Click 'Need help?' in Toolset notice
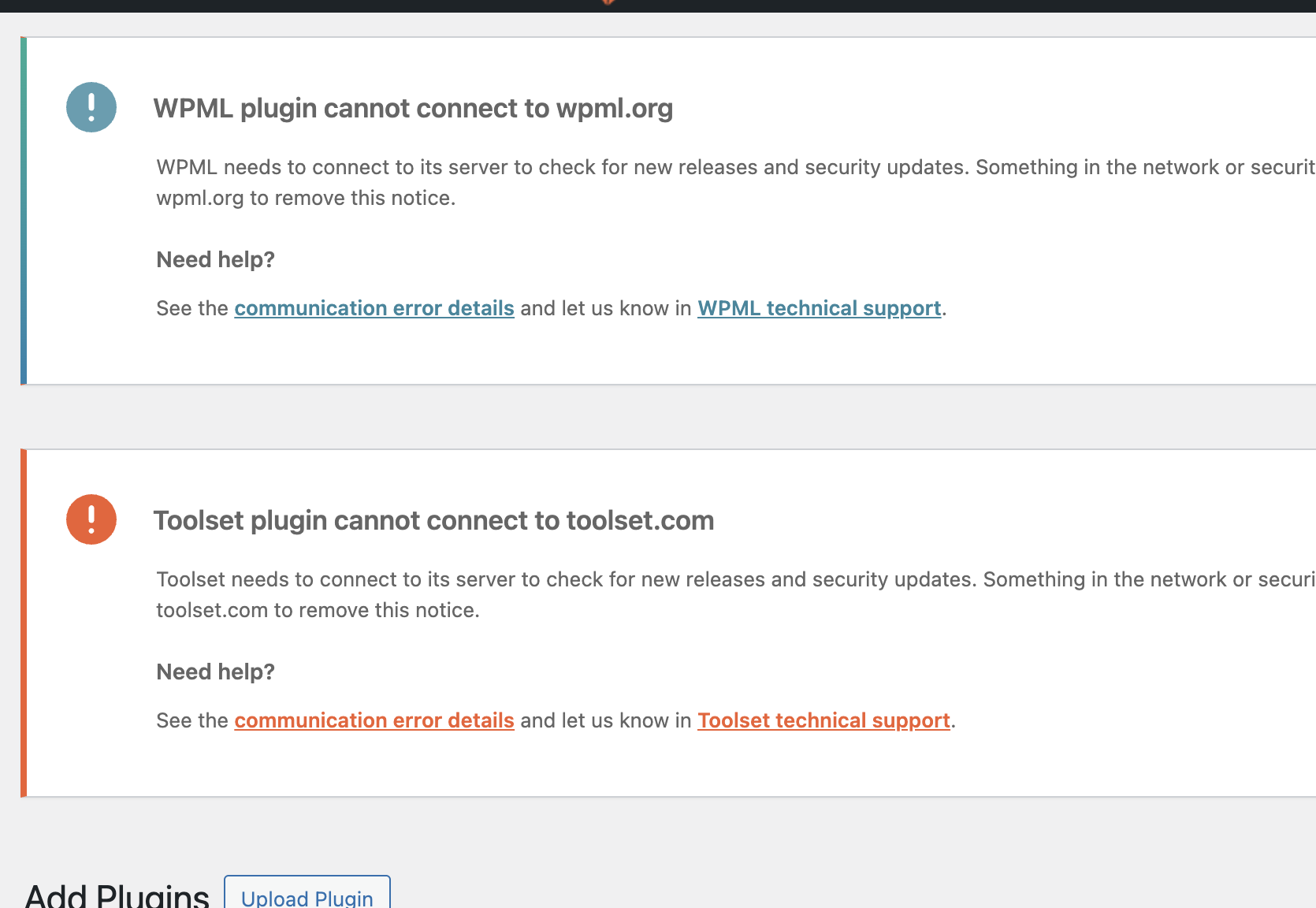The width and height of the screenshot is (1316, 908). click(215, 672)
